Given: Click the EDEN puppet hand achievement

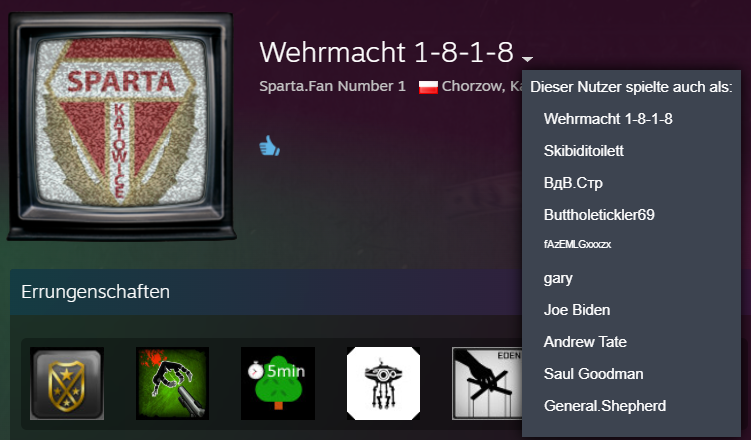Looking at the screenshot, I should (487, 384).
